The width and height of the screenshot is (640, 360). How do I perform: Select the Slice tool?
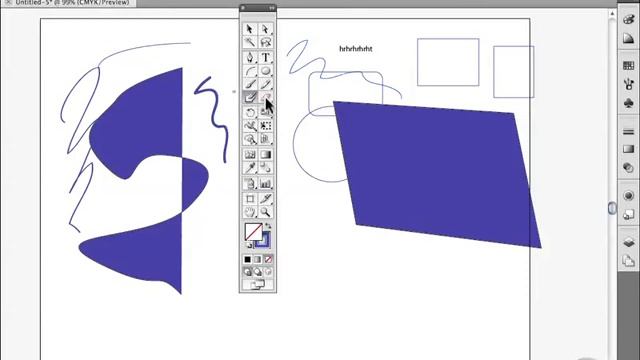click(265, 199)
